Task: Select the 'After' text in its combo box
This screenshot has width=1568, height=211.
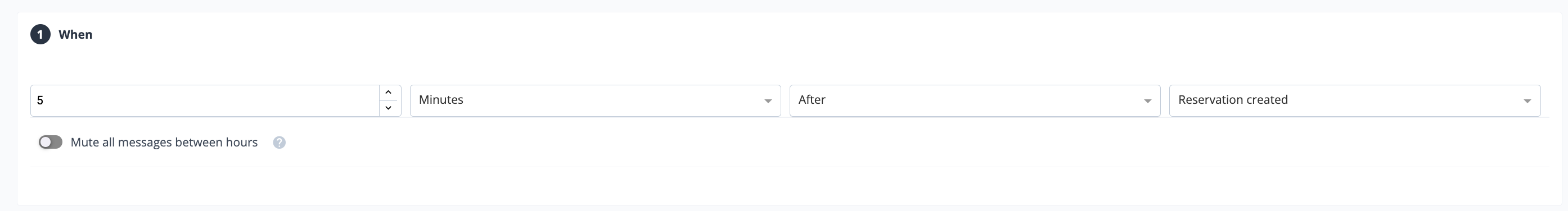Action: click(812, 100)
